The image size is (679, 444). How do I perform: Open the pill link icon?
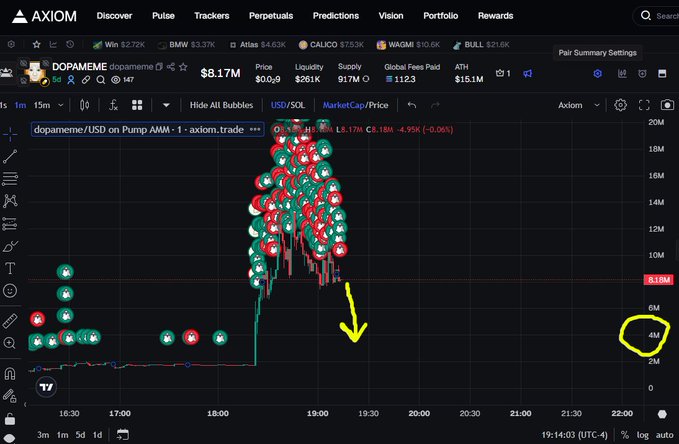(86, 80)
